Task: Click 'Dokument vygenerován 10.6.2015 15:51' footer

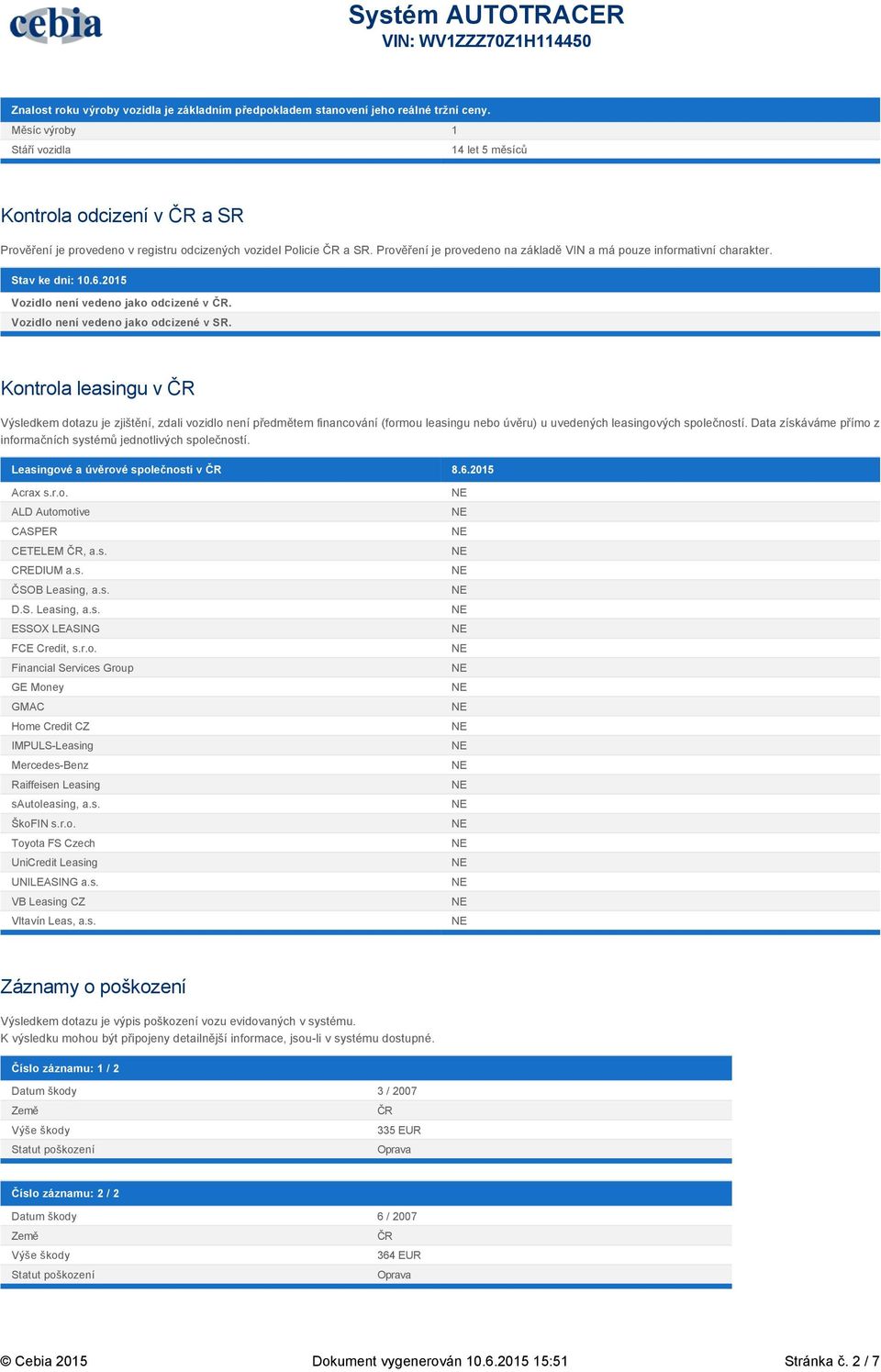Action: coord(440,1361)
